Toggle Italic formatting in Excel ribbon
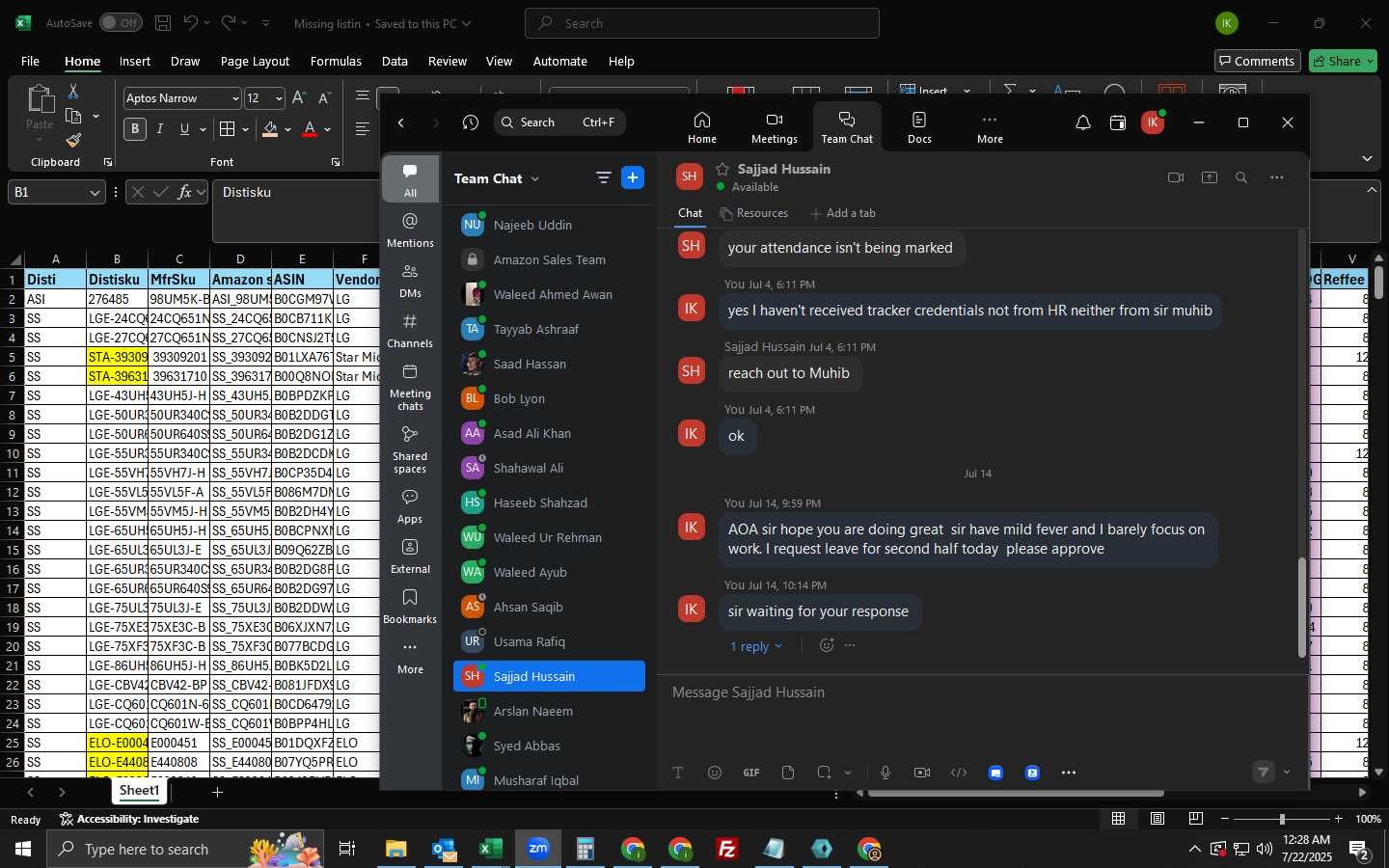Viewport: 1389px width, 868px height. click(x=160, y=129)
